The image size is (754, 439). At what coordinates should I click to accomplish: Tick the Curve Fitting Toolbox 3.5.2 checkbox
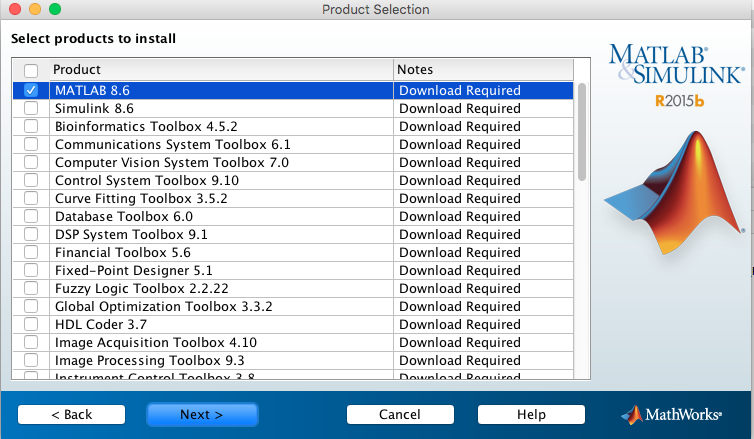pyautogui.click(x=31, y=198)
